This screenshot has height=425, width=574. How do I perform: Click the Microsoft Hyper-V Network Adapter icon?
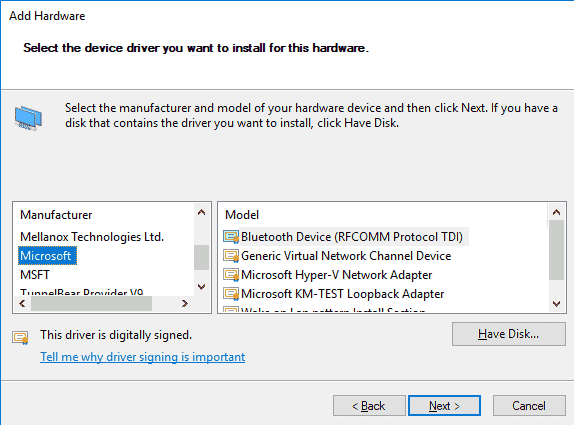tap(231, 275)
